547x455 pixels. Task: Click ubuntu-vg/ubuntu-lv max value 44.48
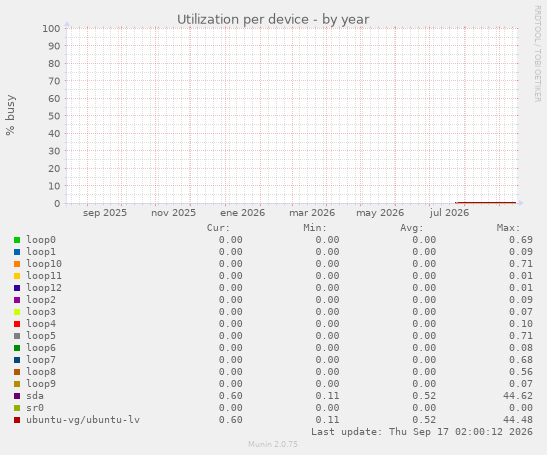pyautogui.click(x=518, y=420)
